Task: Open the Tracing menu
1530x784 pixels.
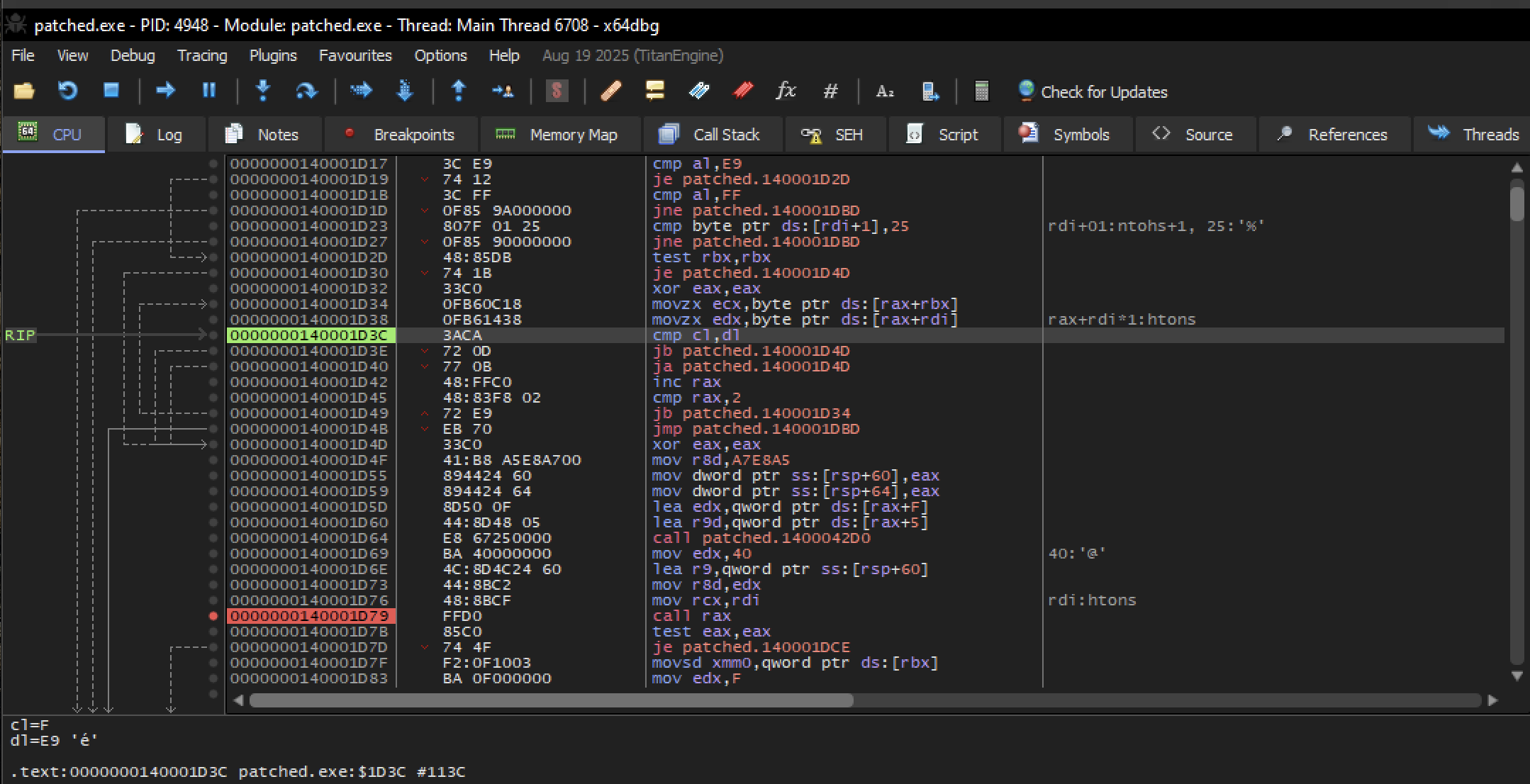Action: click(202, 55)
